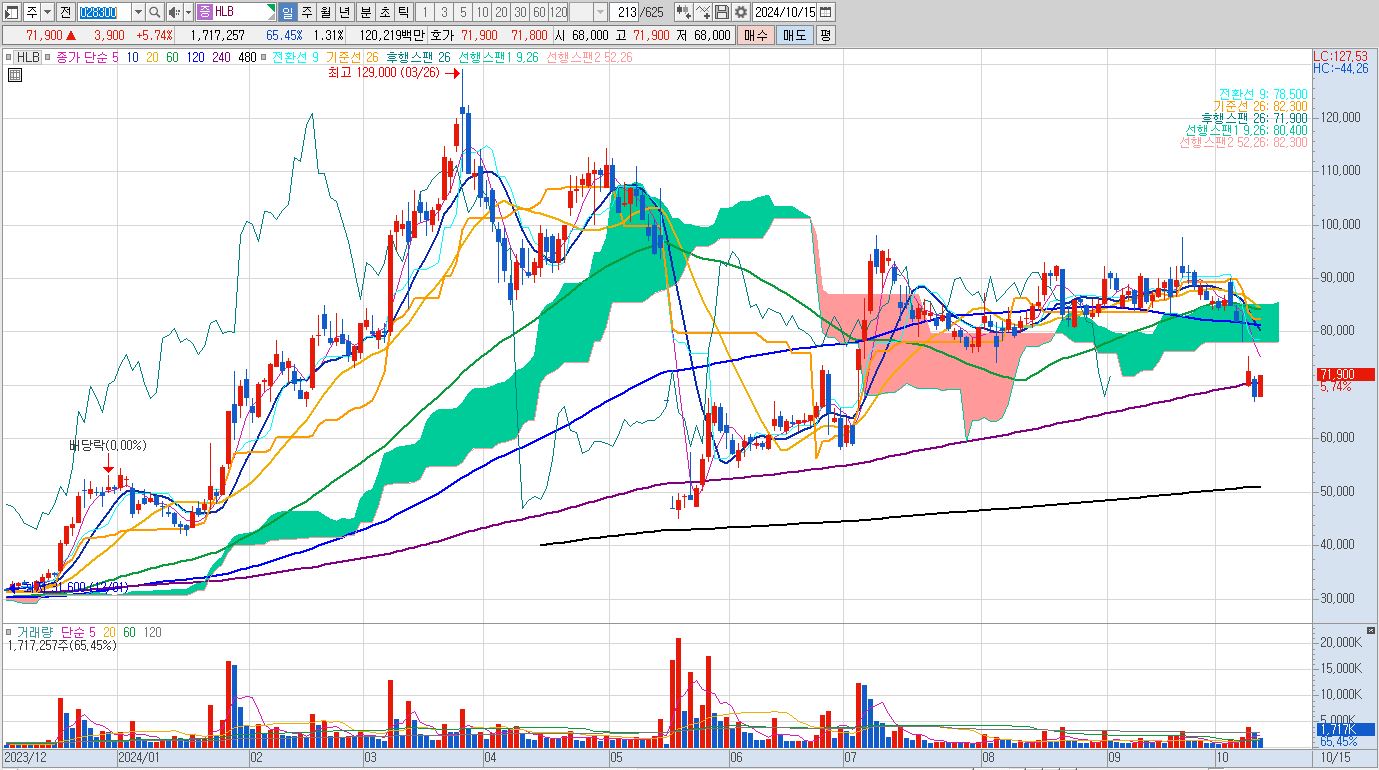
Task: Switch to the weekly (주) chart period
Action: 306,12
